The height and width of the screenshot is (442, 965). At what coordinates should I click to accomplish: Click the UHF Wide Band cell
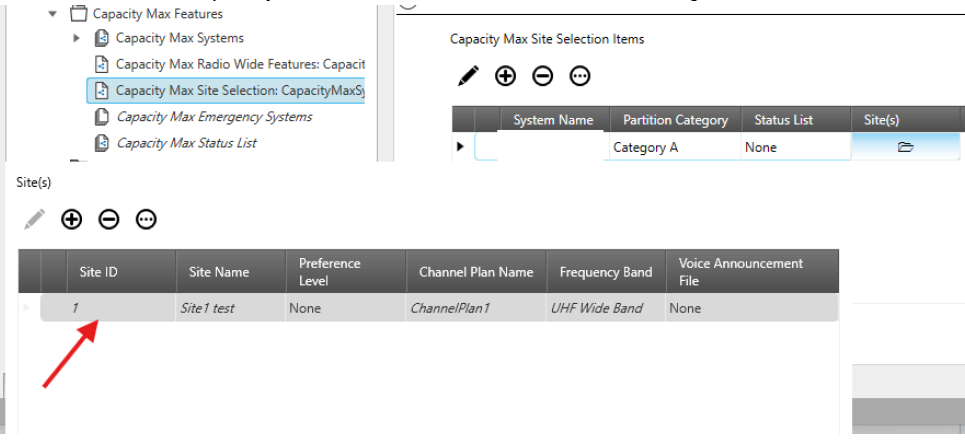tap(606, 308)
